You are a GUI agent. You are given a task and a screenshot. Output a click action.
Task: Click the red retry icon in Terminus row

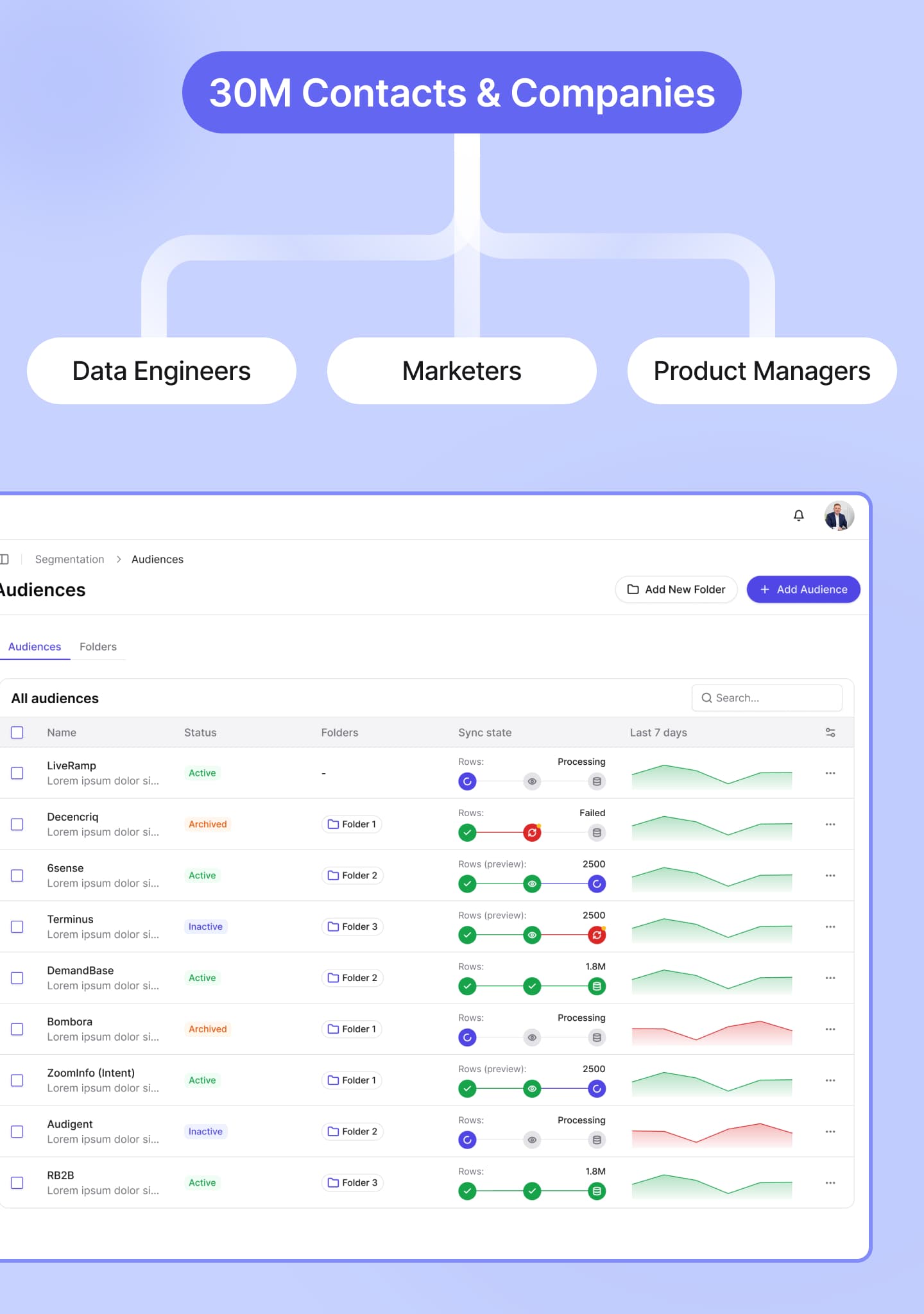[596, 935]
